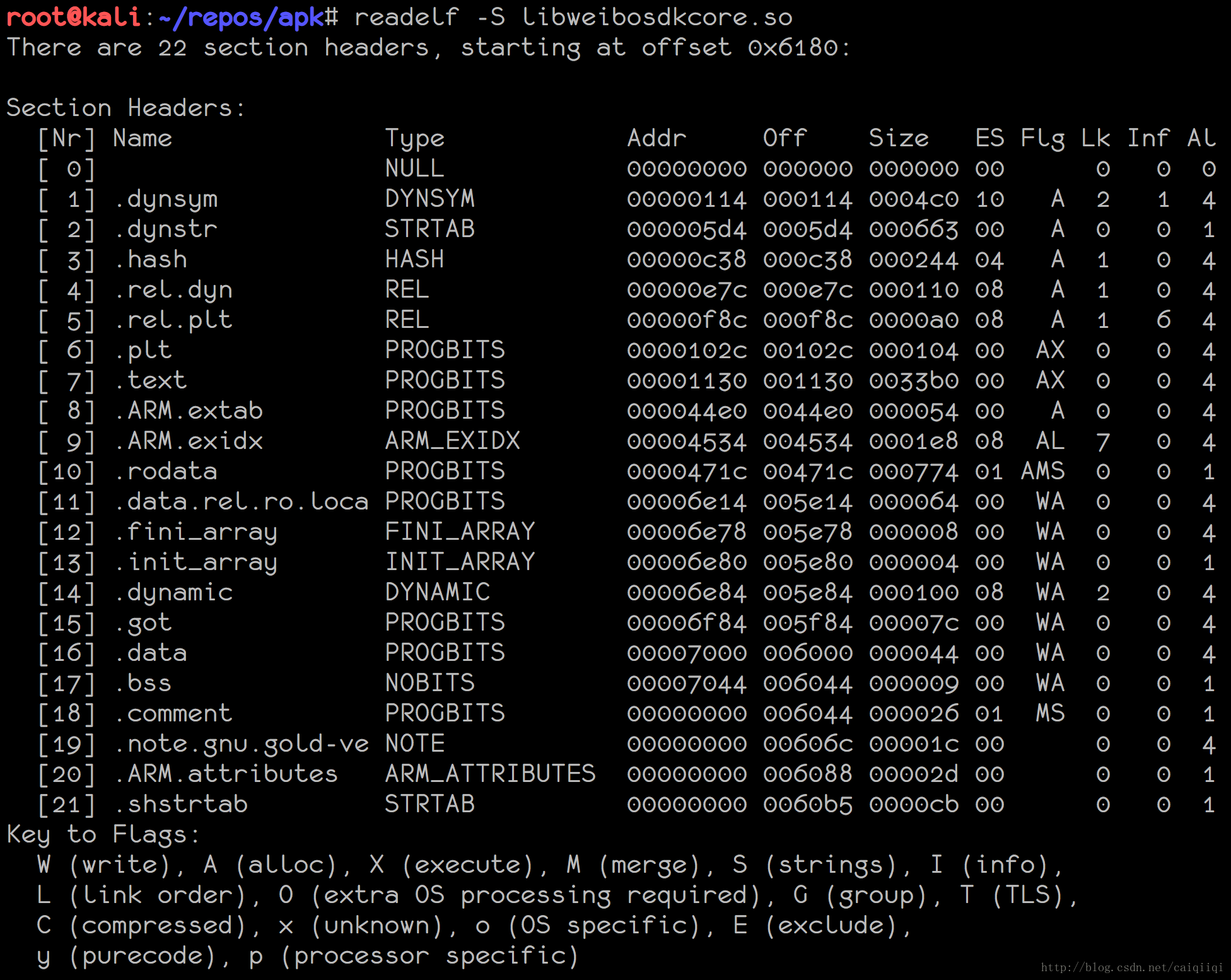Click 'W (write)' in the flags key
Viewport: 1231px width, 980px height.
coord(105,866)
